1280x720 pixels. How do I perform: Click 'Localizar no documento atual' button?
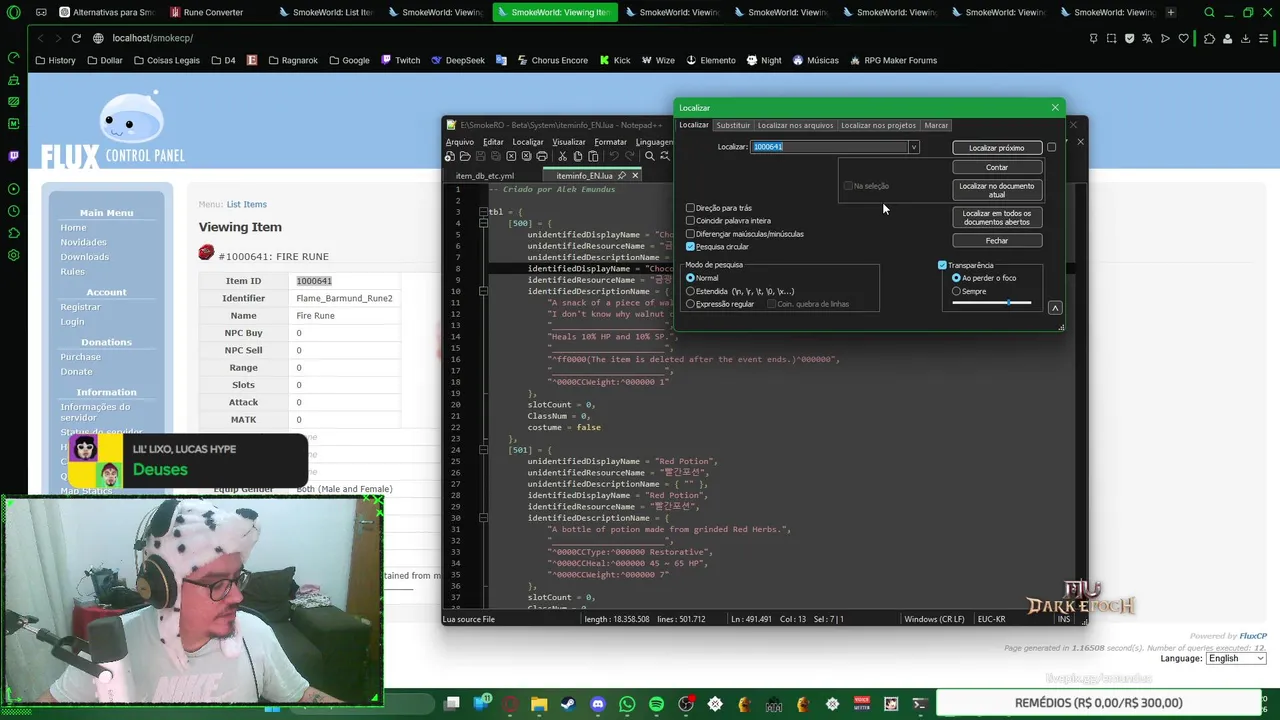coord(997,190)
